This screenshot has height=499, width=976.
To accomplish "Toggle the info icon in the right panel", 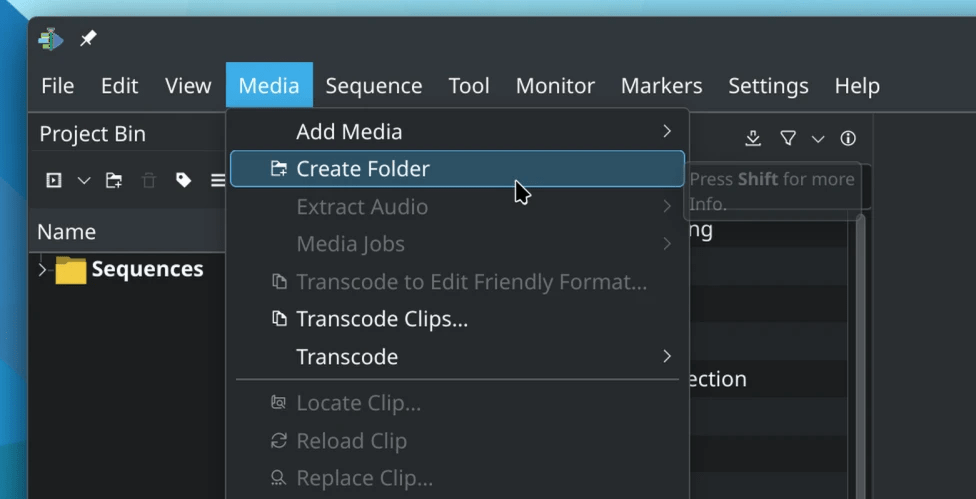I will click(848, 139).
